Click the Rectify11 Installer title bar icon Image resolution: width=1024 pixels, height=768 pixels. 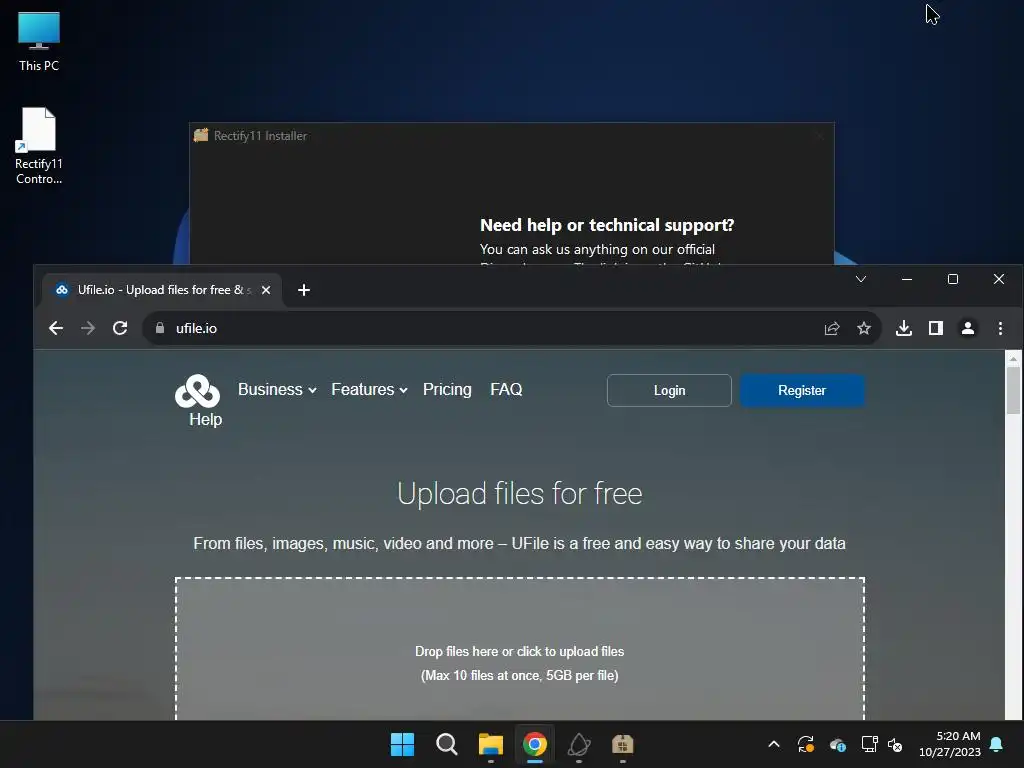[201, 135]
